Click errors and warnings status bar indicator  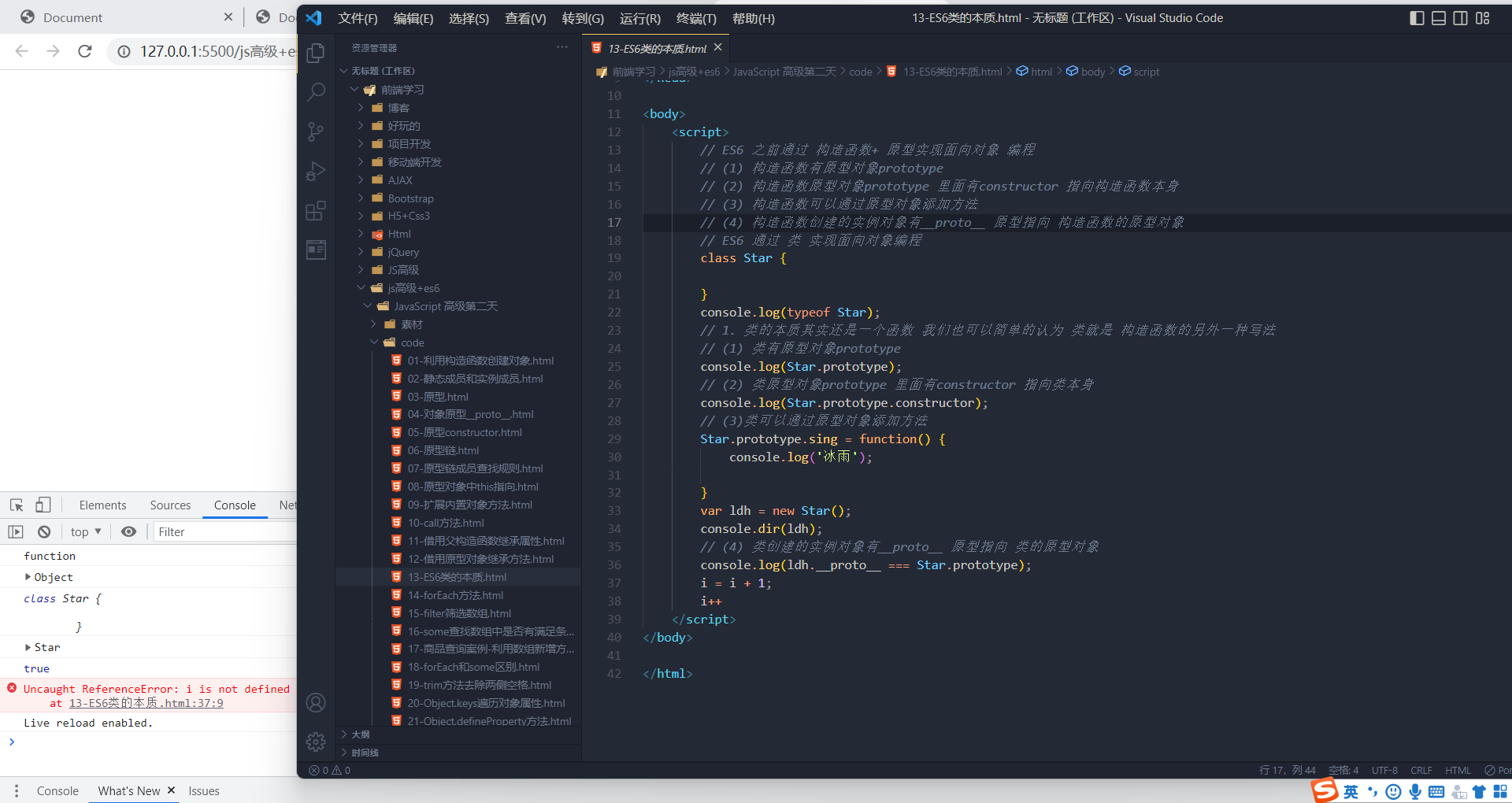(330, 770)
